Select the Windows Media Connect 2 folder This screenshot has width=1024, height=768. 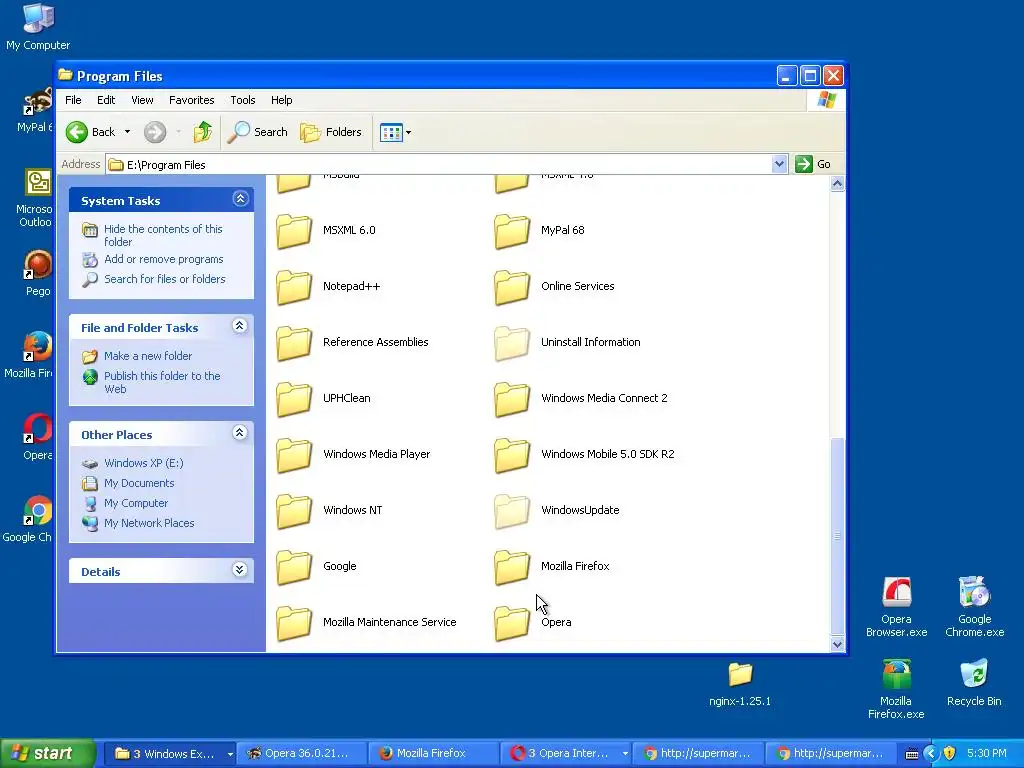pyautogui.click(x=512, y=399)
